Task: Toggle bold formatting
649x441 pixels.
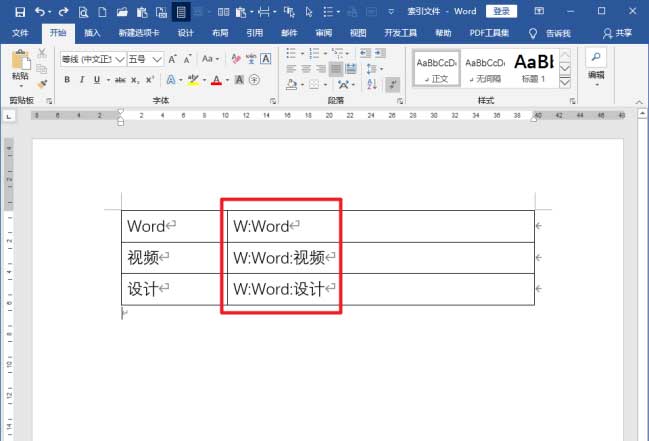Action: click(67, 79)
